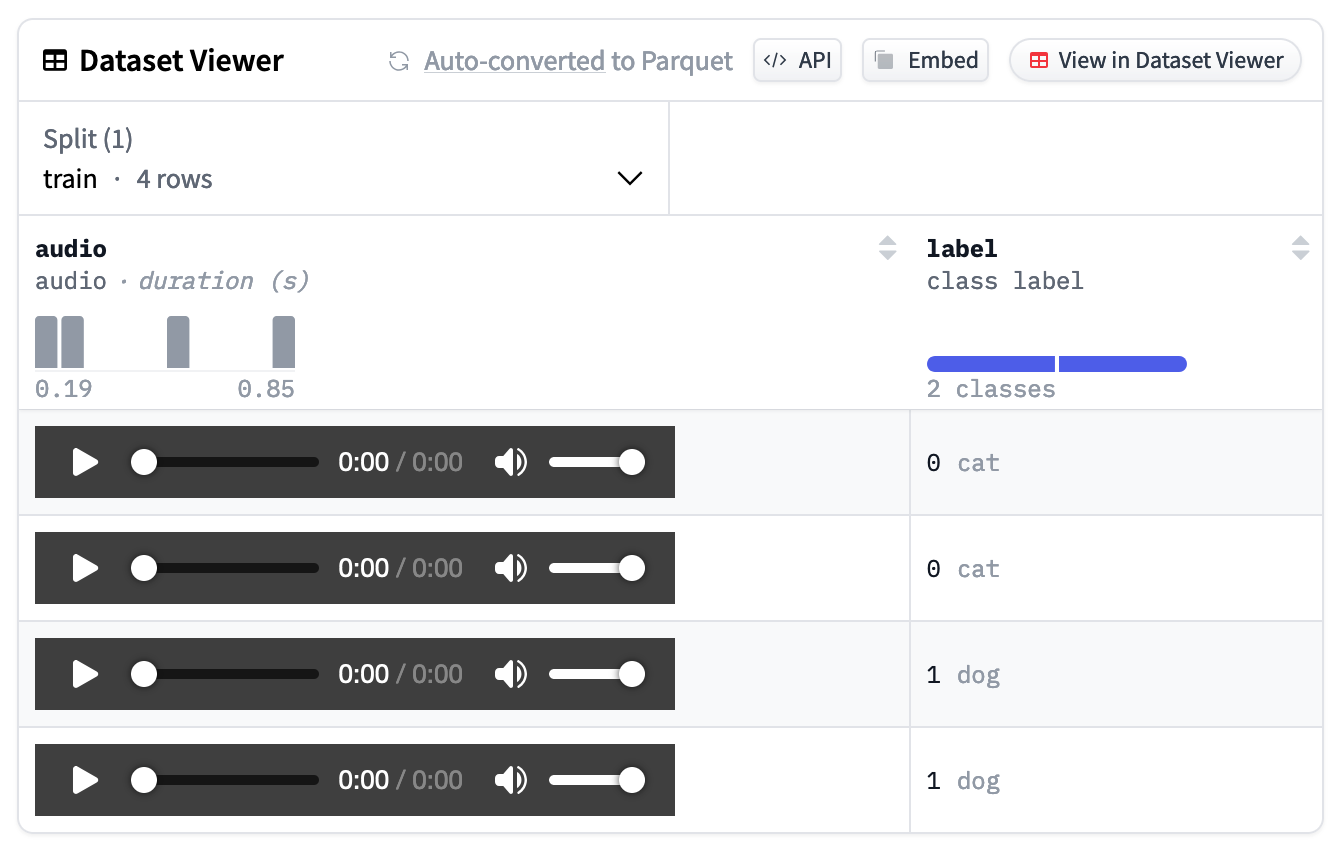Select the leftmost duration histogram bar
The height and width of the screenshot is (858, 1342).
[x=46, y=342]
